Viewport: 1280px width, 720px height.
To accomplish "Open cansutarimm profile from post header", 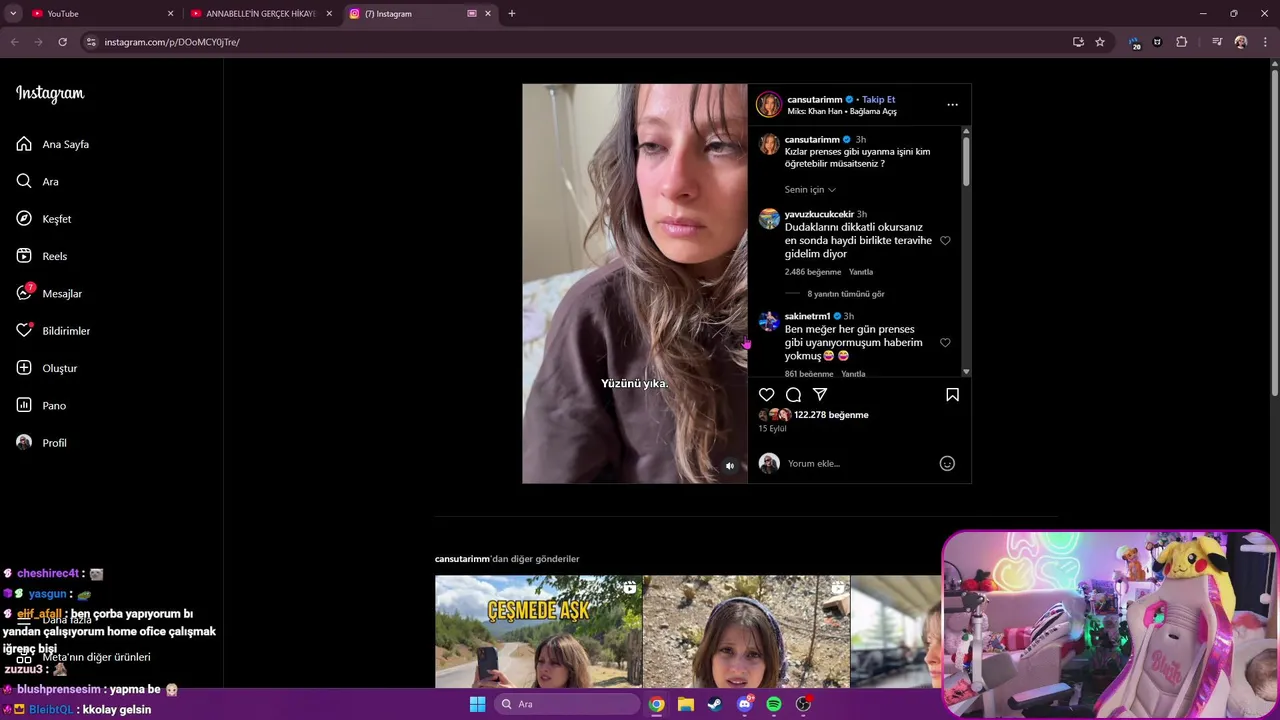I will (814, 100).
